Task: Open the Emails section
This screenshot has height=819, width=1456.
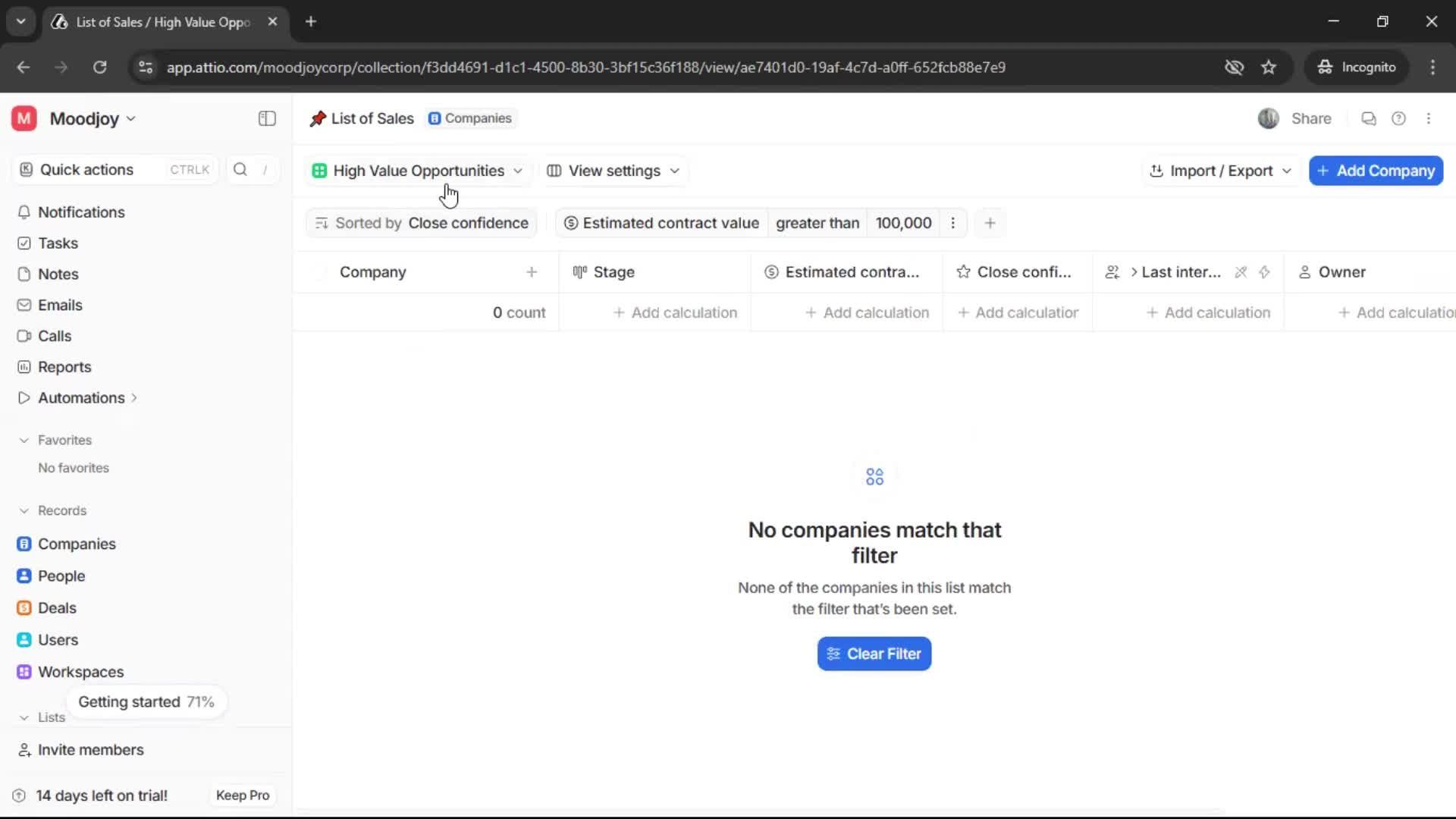Action: [x=60, y=305]
